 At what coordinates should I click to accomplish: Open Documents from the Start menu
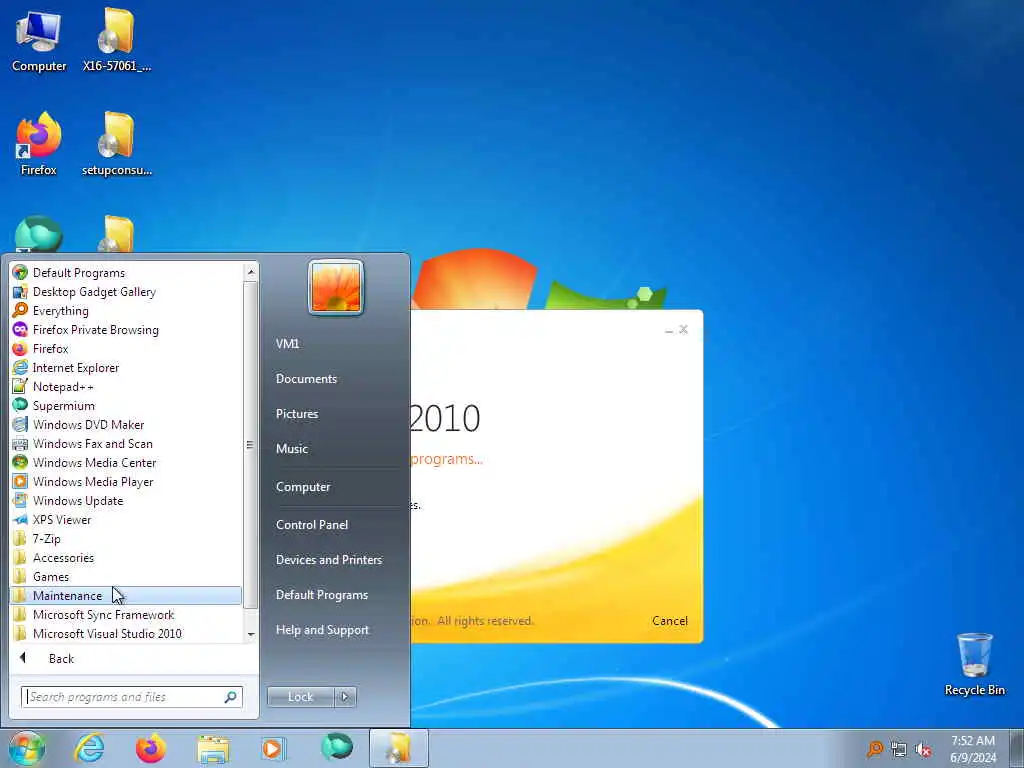pyautogui.click(x=306, y=379)
